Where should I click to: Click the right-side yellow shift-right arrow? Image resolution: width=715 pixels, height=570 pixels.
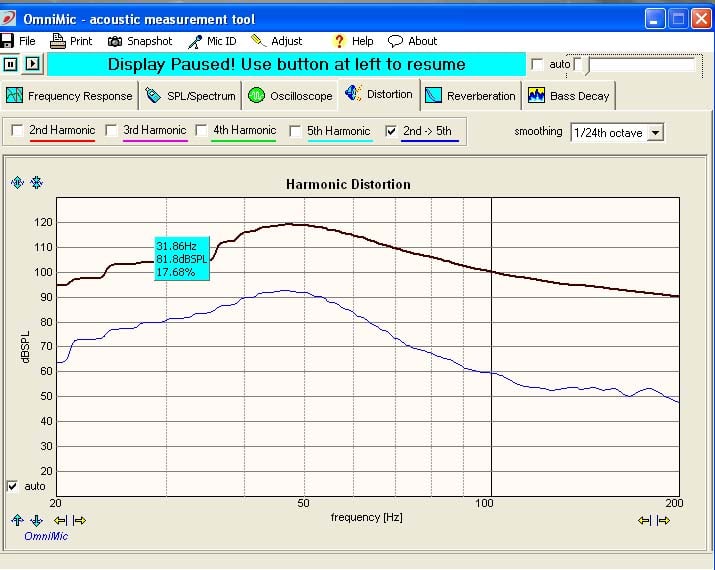[x=663, y=520]
